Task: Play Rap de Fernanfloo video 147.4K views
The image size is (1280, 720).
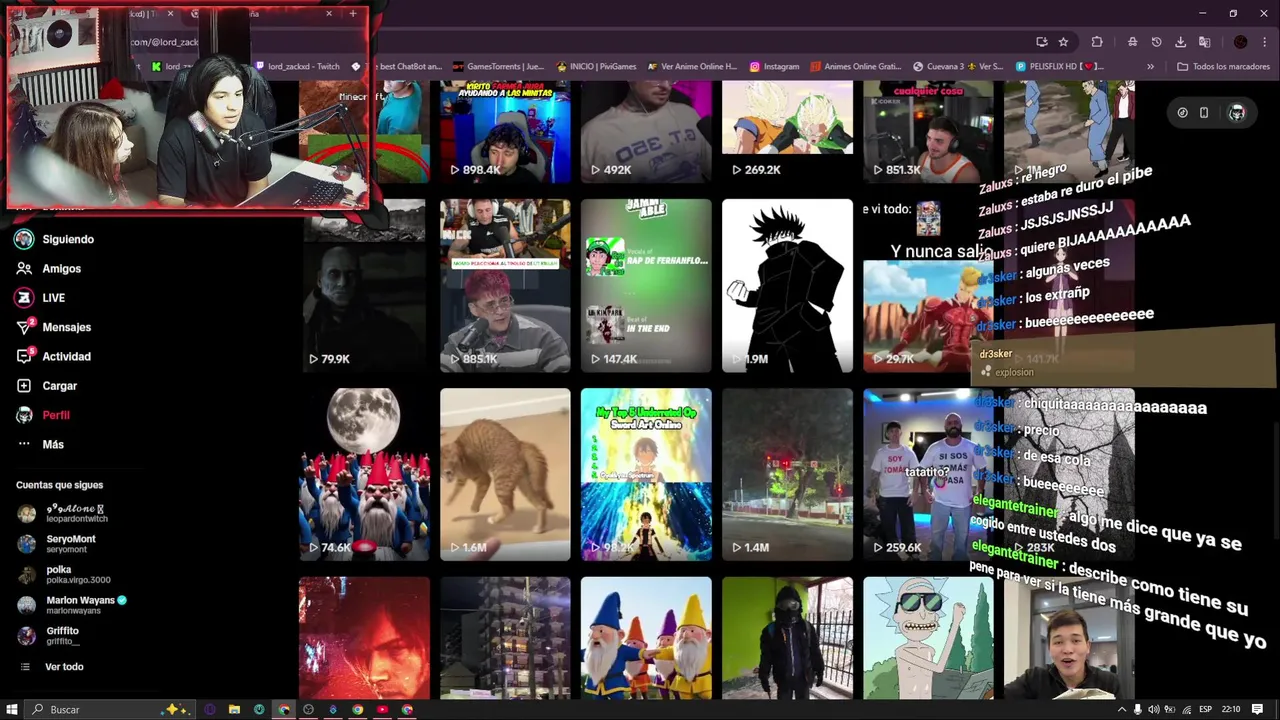Action: click(x=646, y=285)
